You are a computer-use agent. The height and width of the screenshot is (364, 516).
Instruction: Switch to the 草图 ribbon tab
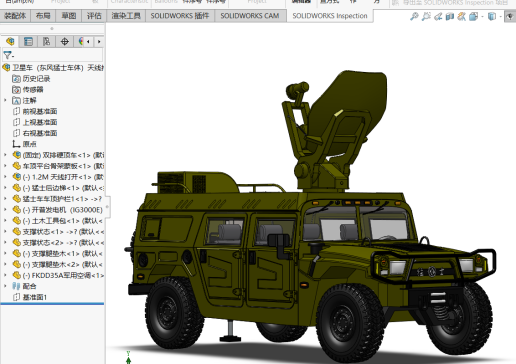69,16
